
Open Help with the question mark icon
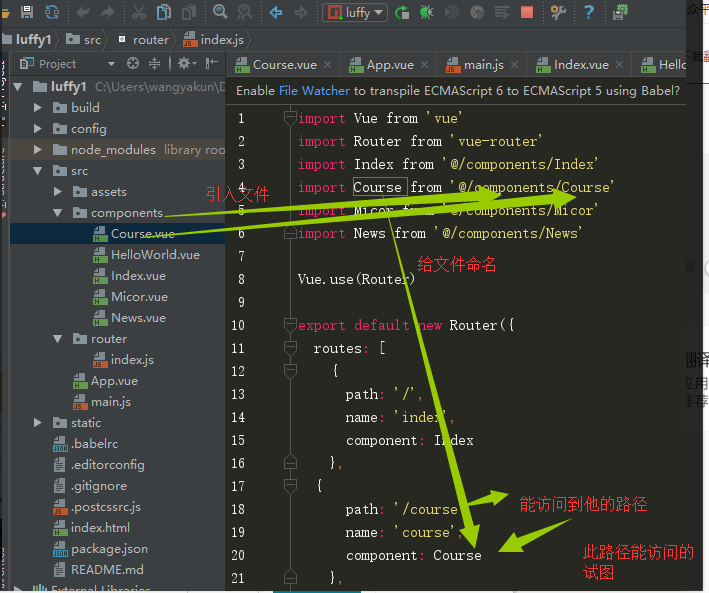[x=589, y=12]
